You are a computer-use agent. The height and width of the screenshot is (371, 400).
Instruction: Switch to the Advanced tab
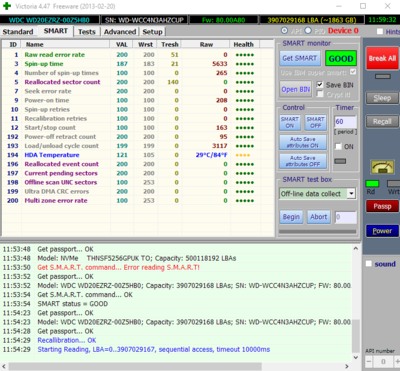120,32
